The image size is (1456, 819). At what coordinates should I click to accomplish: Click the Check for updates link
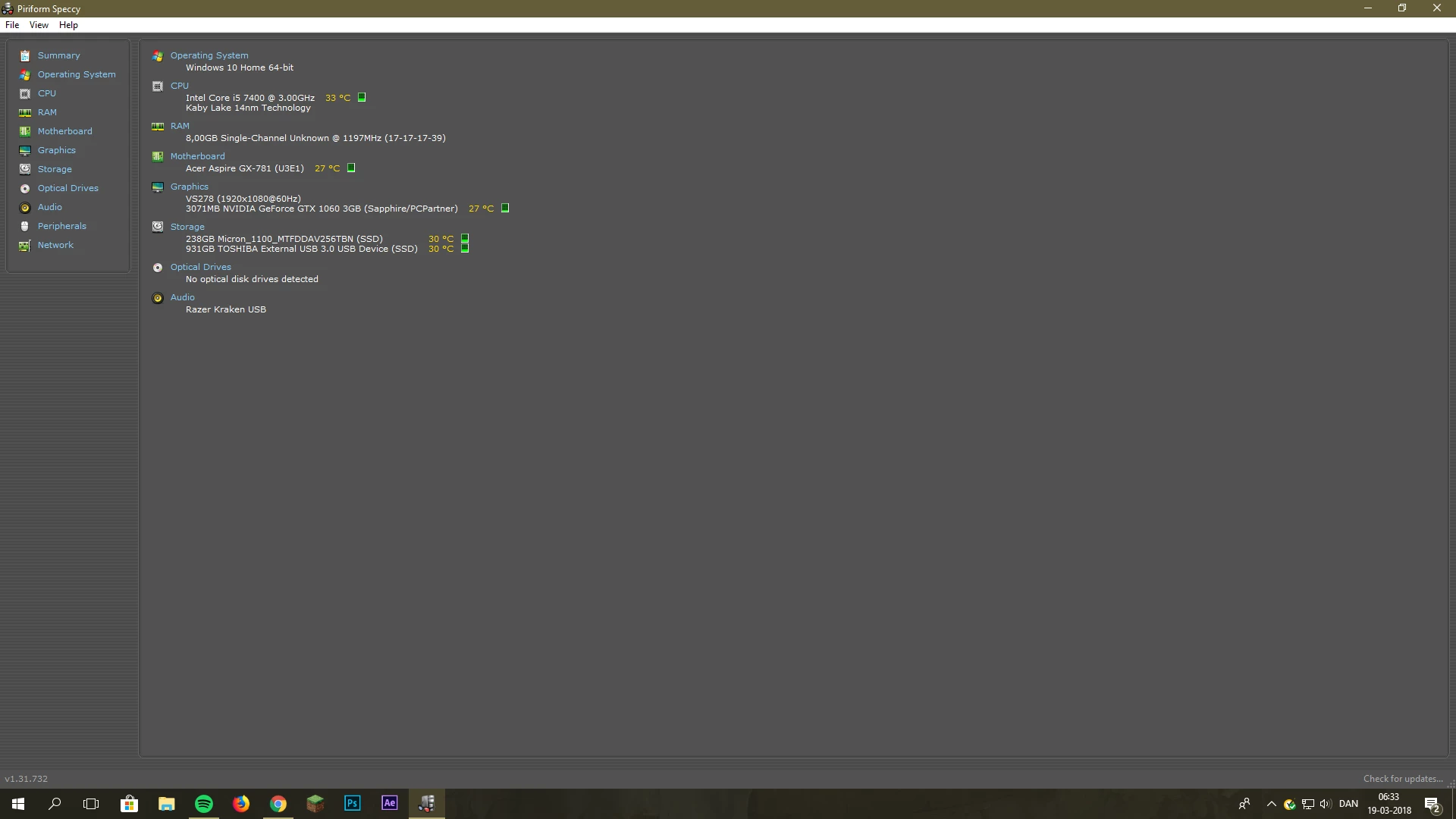[1402, 779]
